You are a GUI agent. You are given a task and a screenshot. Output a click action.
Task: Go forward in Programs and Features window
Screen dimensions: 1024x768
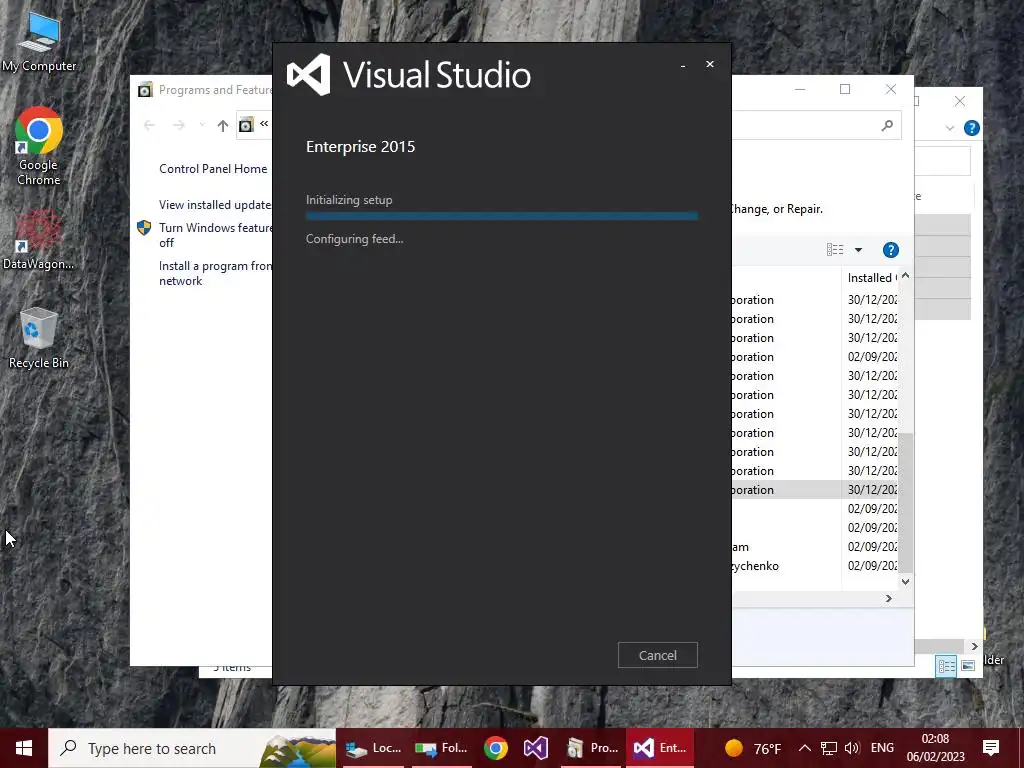click(x=178, y=125)
